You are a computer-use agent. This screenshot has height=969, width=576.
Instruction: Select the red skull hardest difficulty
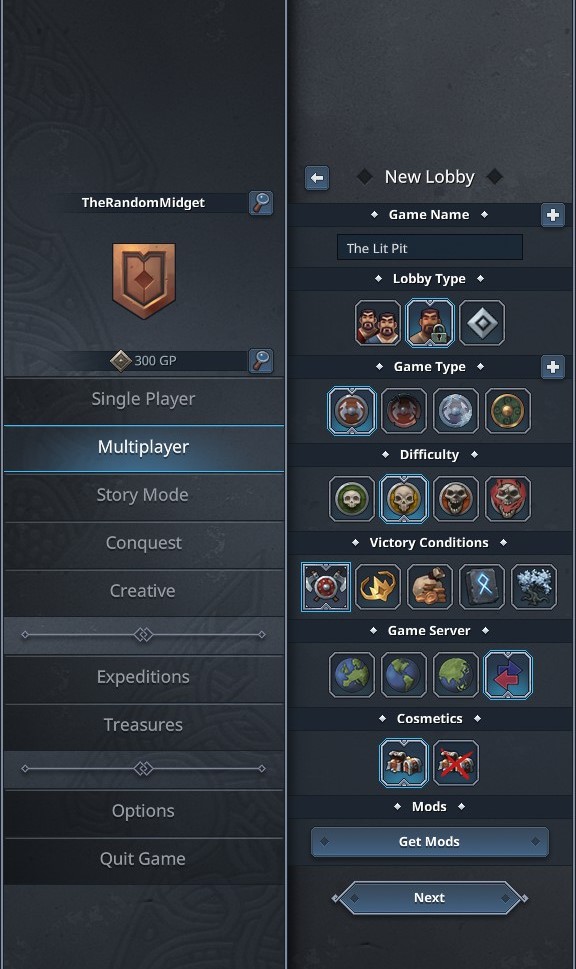(507, 498)
